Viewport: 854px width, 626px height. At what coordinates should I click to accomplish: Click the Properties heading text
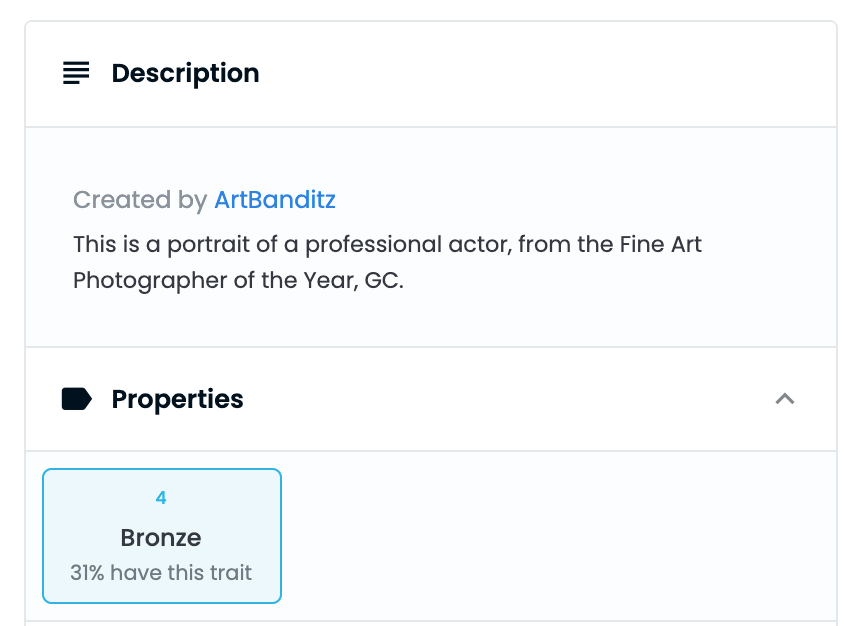(x=177, y=399)
